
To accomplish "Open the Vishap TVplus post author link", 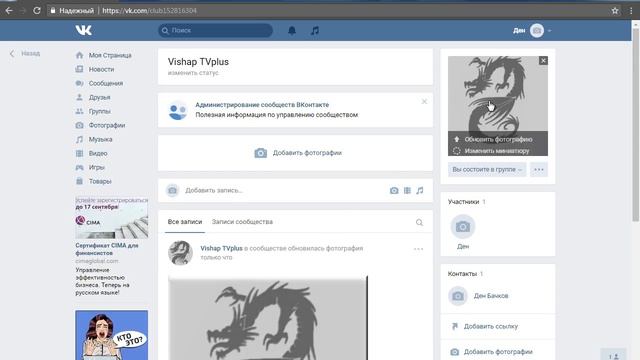I will point(221,248).
